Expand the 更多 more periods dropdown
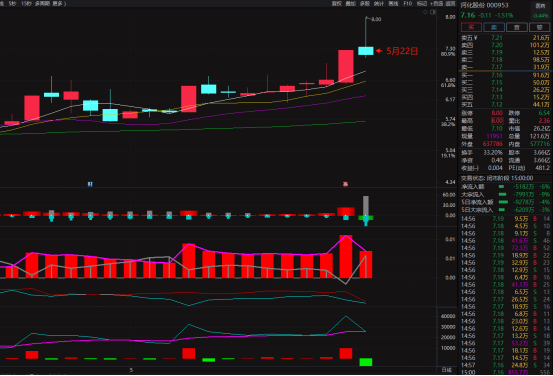 [59, 4]
